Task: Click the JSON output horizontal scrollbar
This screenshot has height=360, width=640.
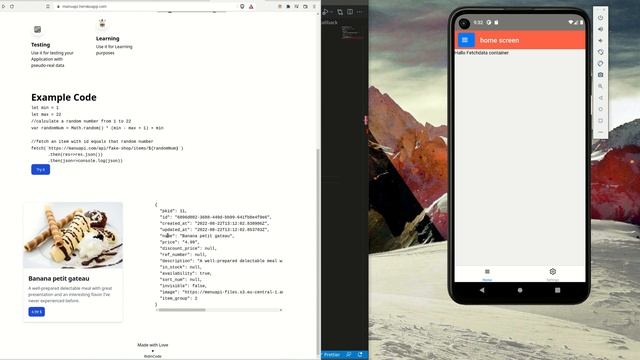Action: click(x=182, y=310)
